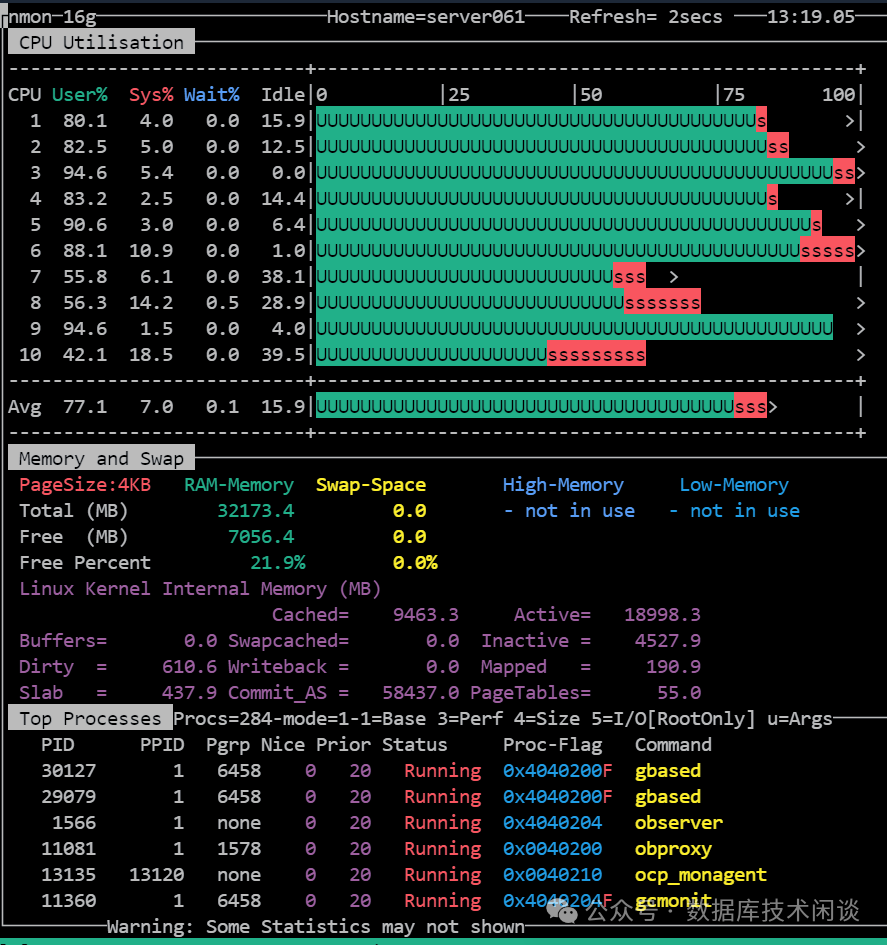Viewport: 887px width, 945px height.
Task: Click the Wait% column header
Action: pos(212,95)
